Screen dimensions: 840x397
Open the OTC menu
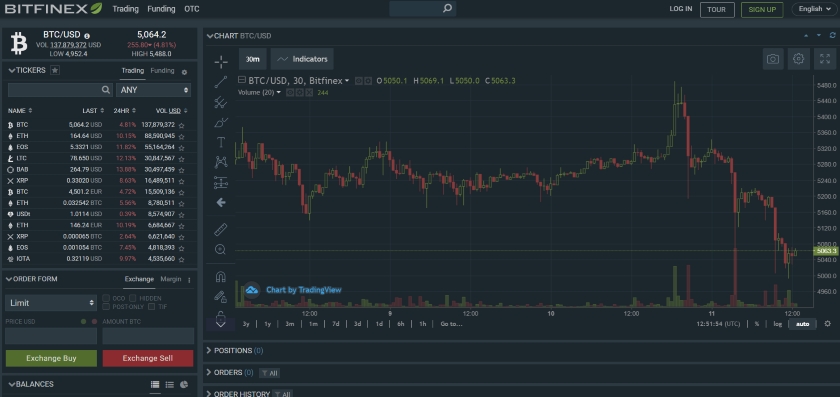(192, 9)
